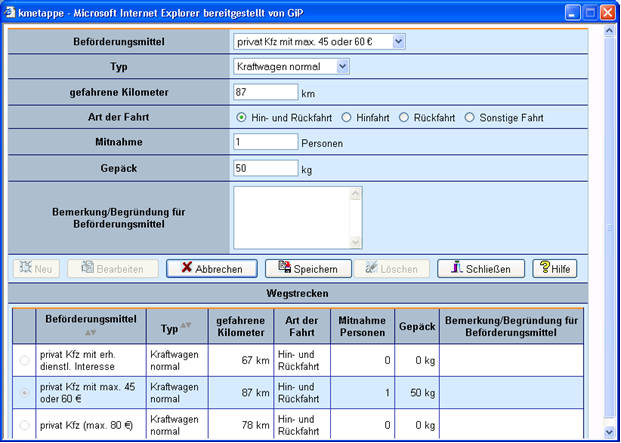Maximize the Internet Explorer window
621x443 pixels.
(590, 13)
